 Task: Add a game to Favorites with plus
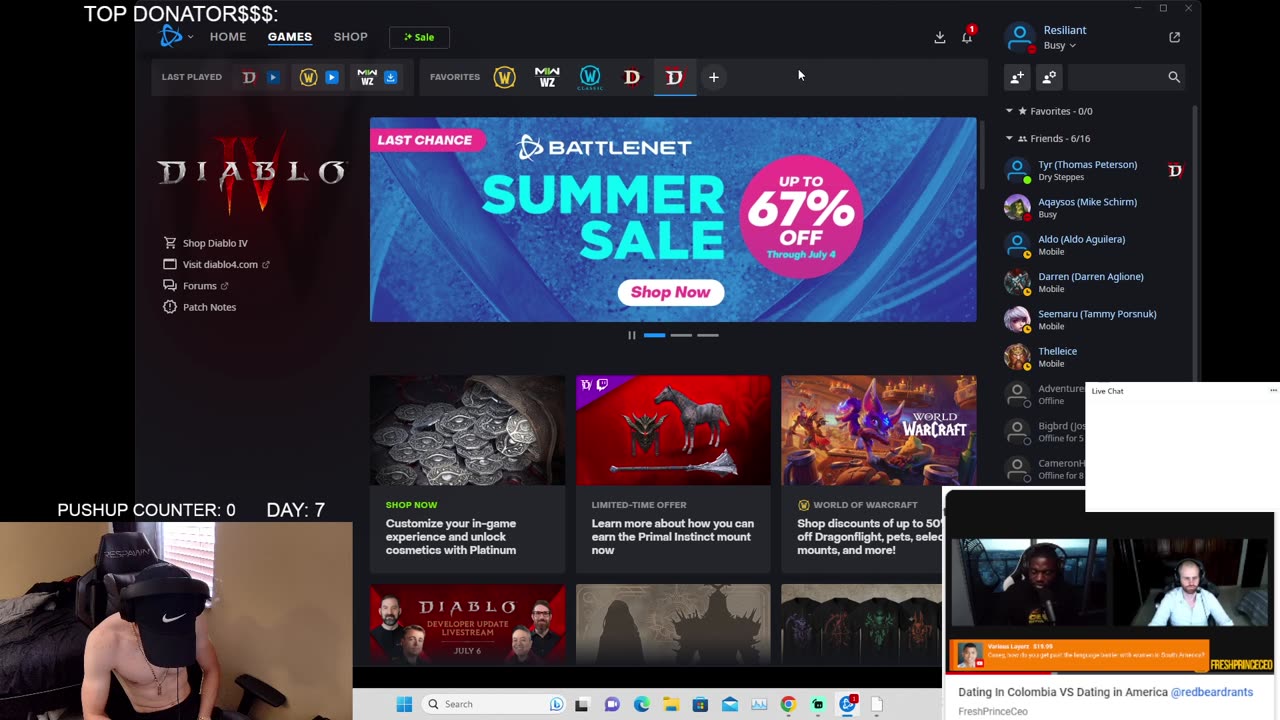(x=714, y=77)
